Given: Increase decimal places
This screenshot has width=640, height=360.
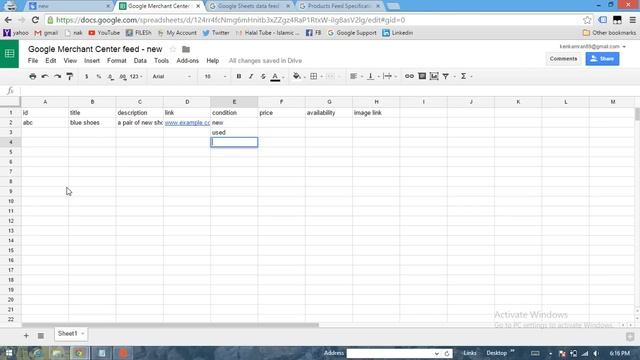Looking at the screenshot, I should (123, 76).
